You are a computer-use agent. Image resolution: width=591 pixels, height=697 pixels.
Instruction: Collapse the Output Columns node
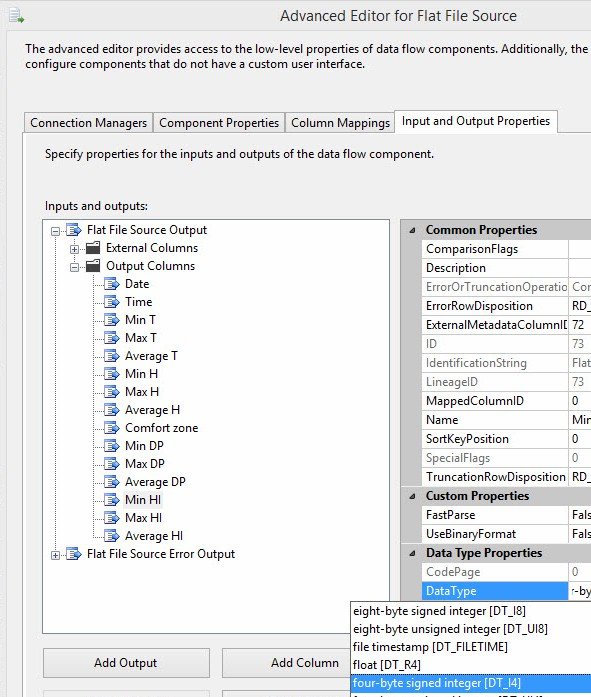(74, 267)
